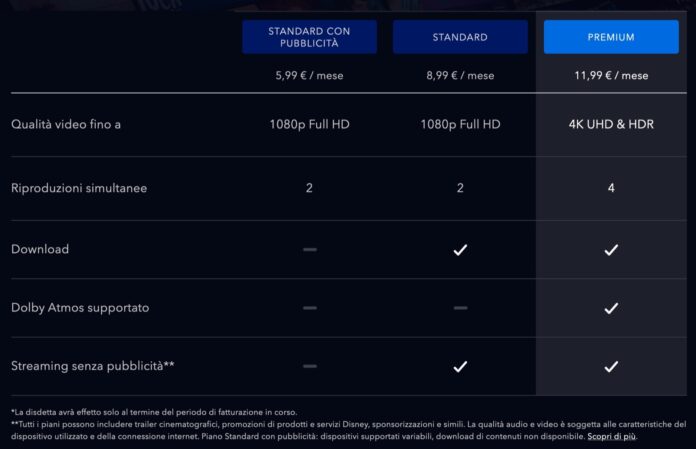
Task: Click the 8,99 € / mese Standard price
Action: click(460, 75)
